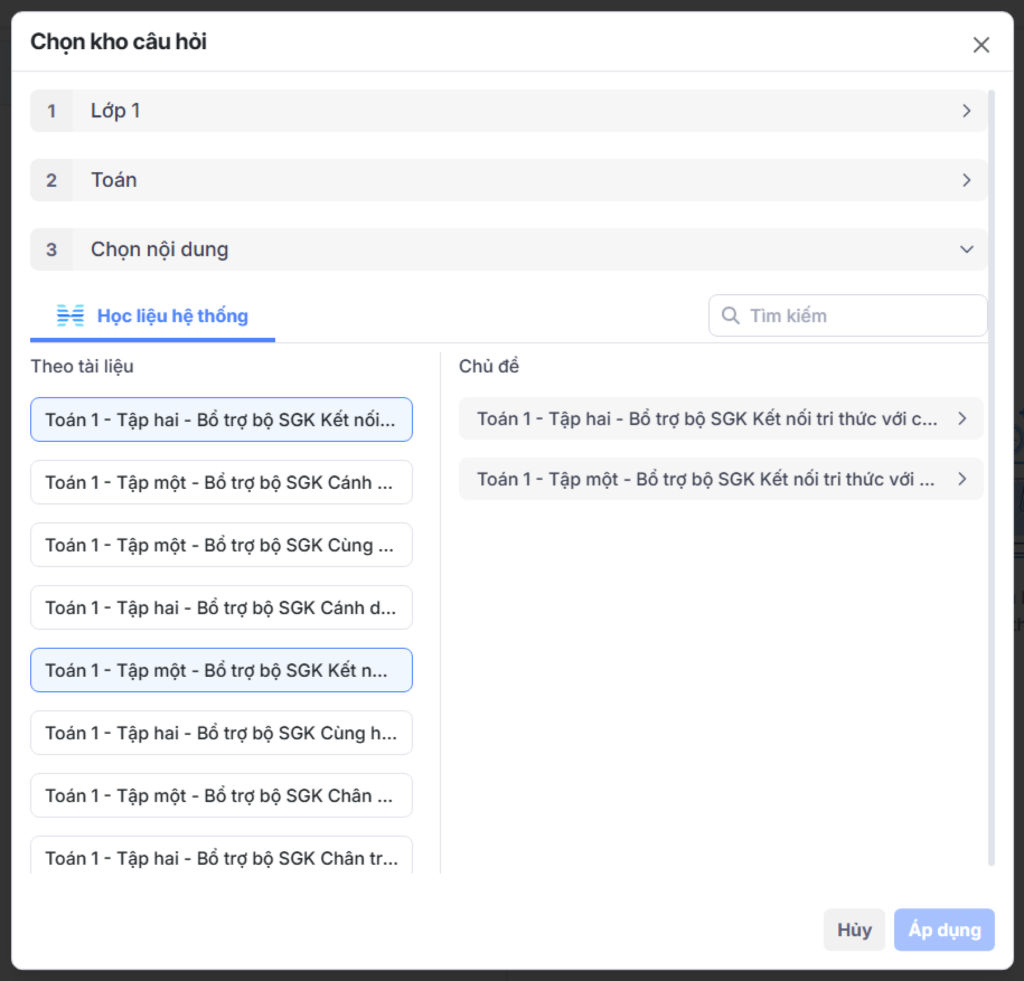Click the Tìm kiếm search field
The width and height of the screenshot is (1024, 981).
pyautogui.click(x=860, y=316)
